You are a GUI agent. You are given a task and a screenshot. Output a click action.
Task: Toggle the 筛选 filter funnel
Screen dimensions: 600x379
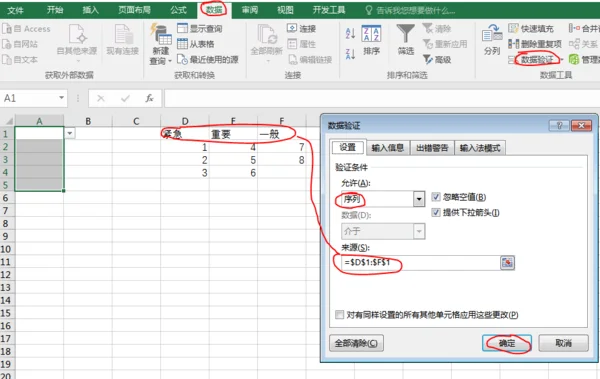point(406,39)
